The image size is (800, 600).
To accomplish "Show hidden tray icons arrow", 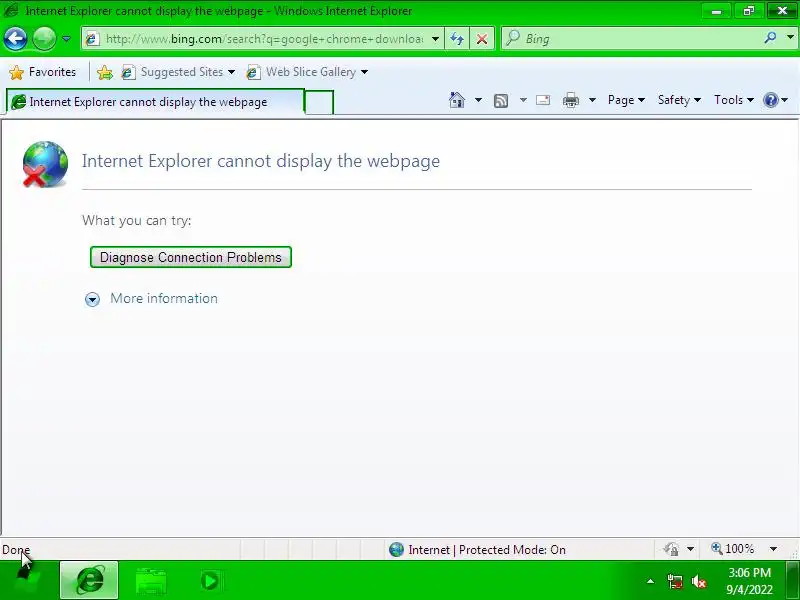I will click(x=650, y=581).
